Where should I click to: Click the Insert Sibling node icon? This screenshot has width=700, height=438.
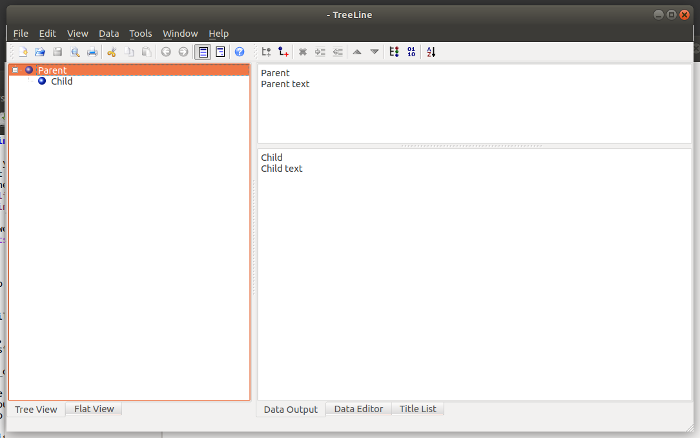[x=284, y=52]
